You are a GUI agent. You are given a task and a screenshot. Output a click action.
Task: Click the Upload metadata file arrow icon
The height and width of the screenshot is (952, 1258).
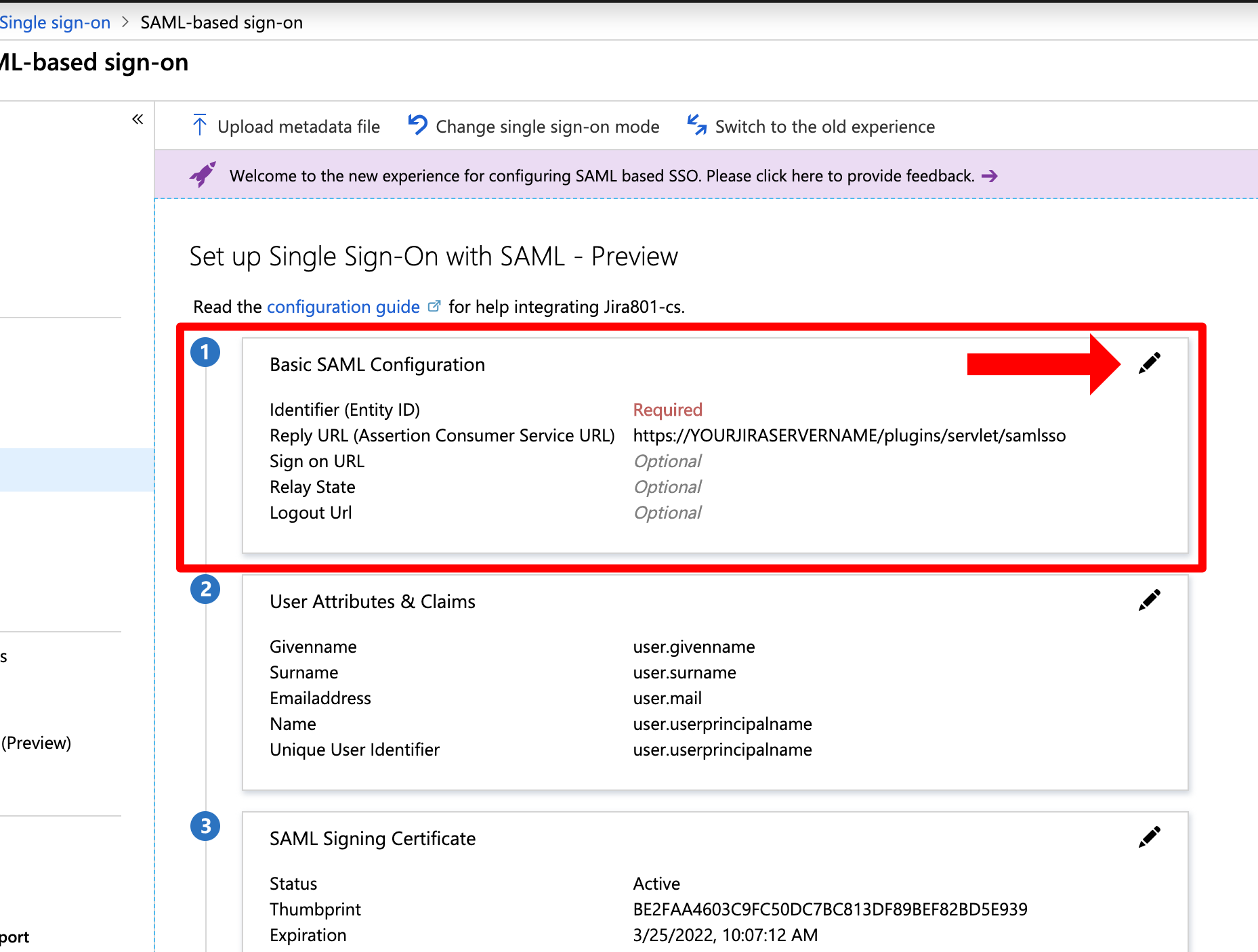[x=199, y=126]
